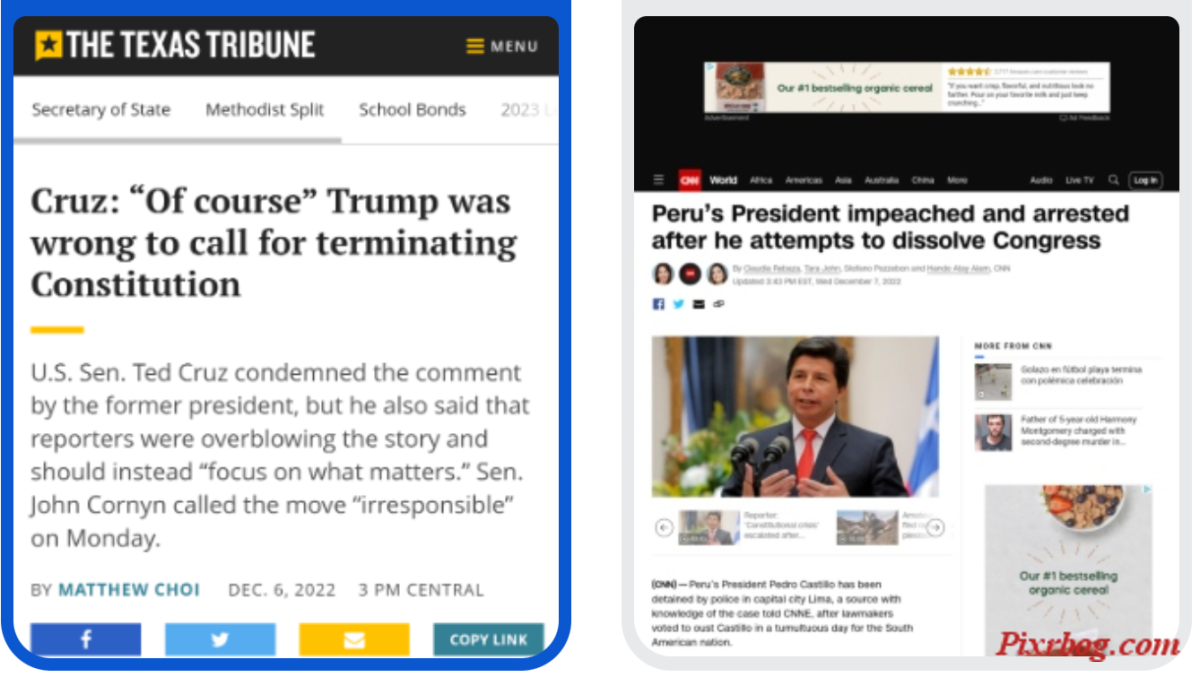Image resolution: width=1200 pixels, height=677 pixels.
Task: Email the Cruz article via envelope button
Action: pyautogui.click(x=354, y=640)
